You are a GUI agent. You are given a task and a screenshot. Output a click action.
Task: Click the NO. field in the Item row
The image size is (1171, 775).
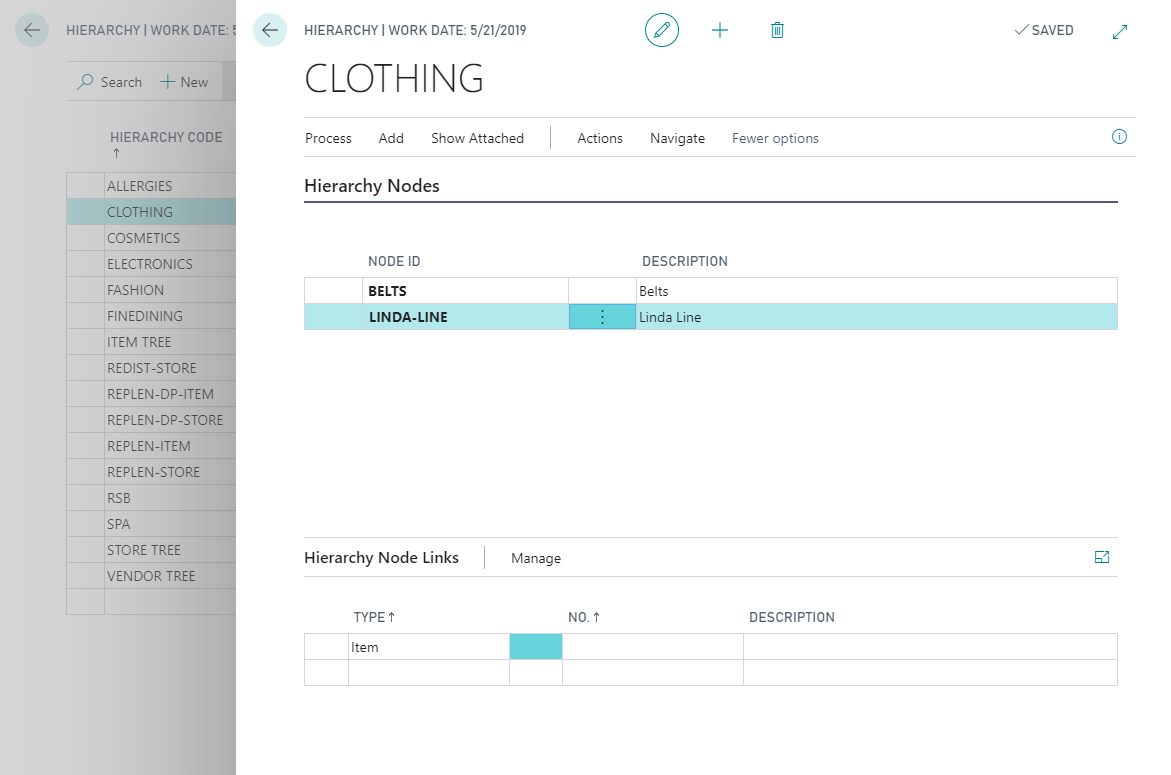(x=652, y=647)
